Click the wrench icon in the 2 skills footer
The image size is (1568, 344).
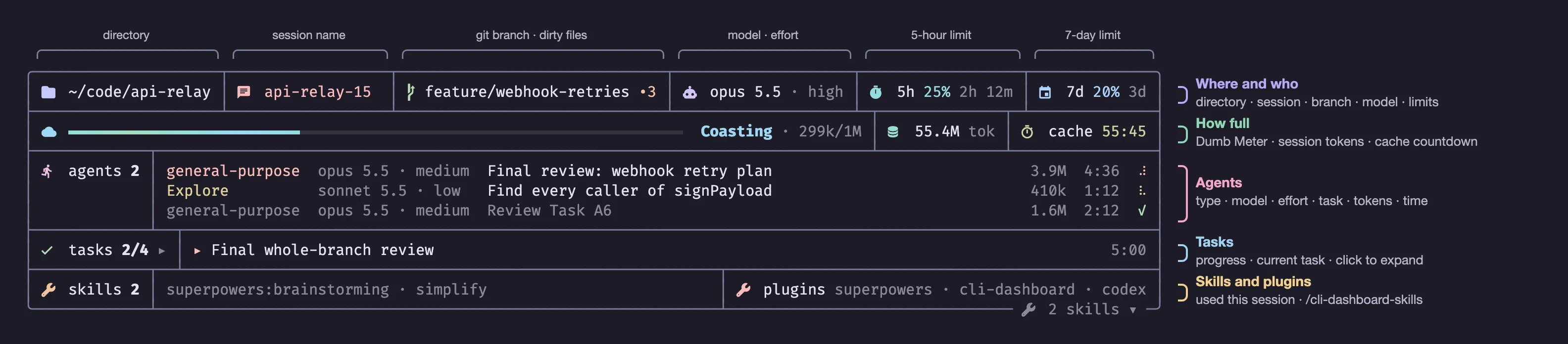pyautogui.click(x=1029, y=310)
